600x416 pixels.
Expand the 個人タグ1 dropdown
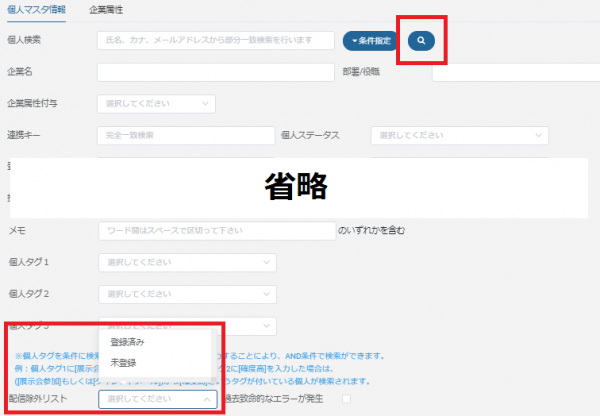(188, 263)
